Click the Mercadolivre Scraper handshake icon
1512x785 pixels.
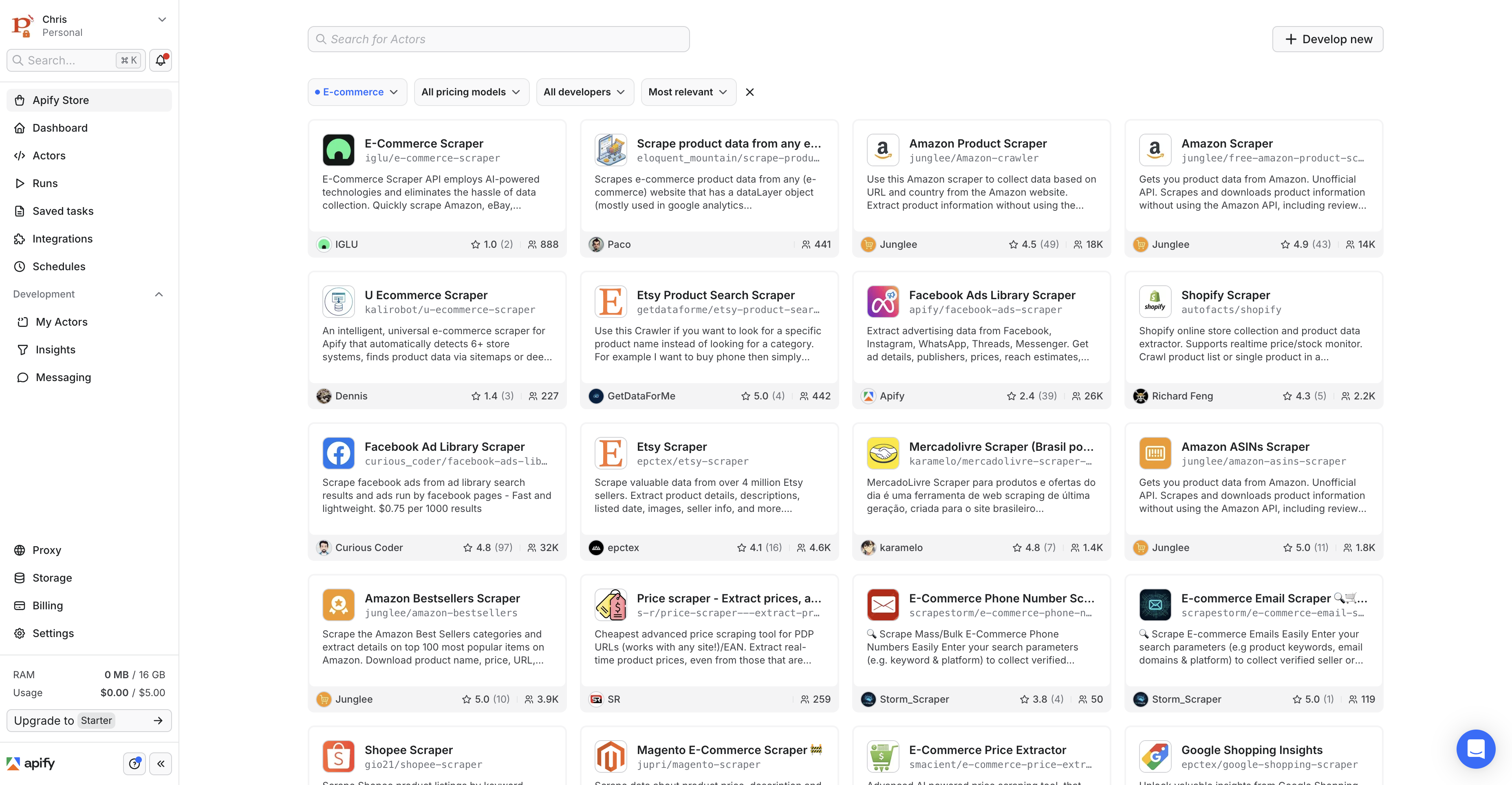pyautogui.click(x=883, y=453)
